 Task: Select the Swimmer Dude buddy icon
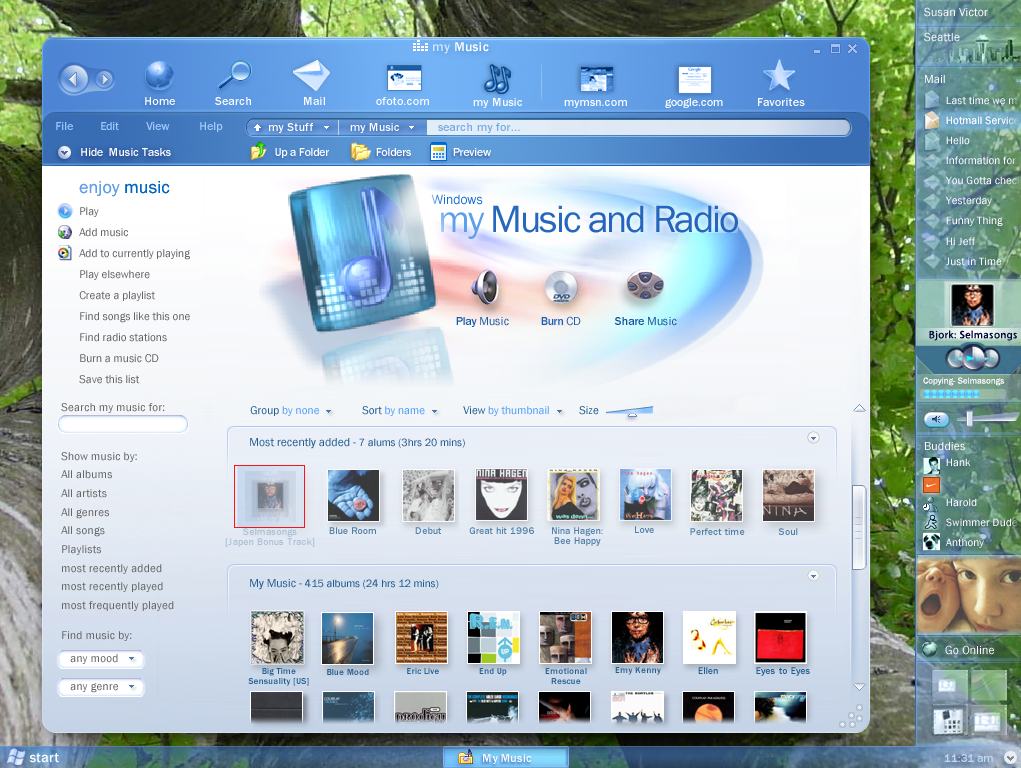coord(931,522)
